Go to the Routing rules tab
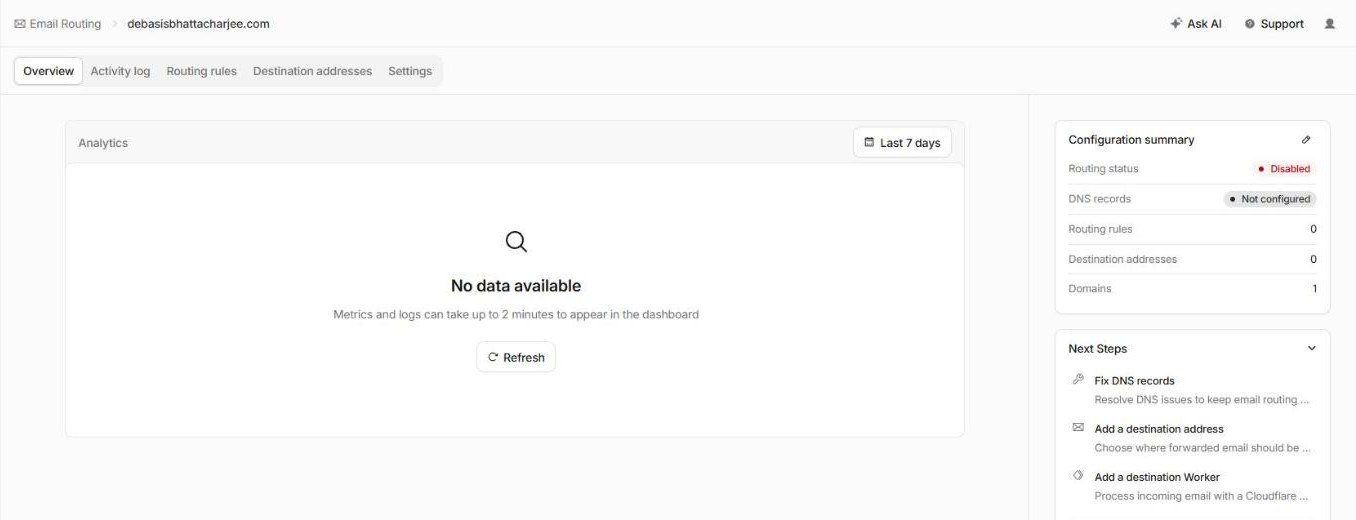Viewport: 1356px width, 520px height. pos(201,71)
